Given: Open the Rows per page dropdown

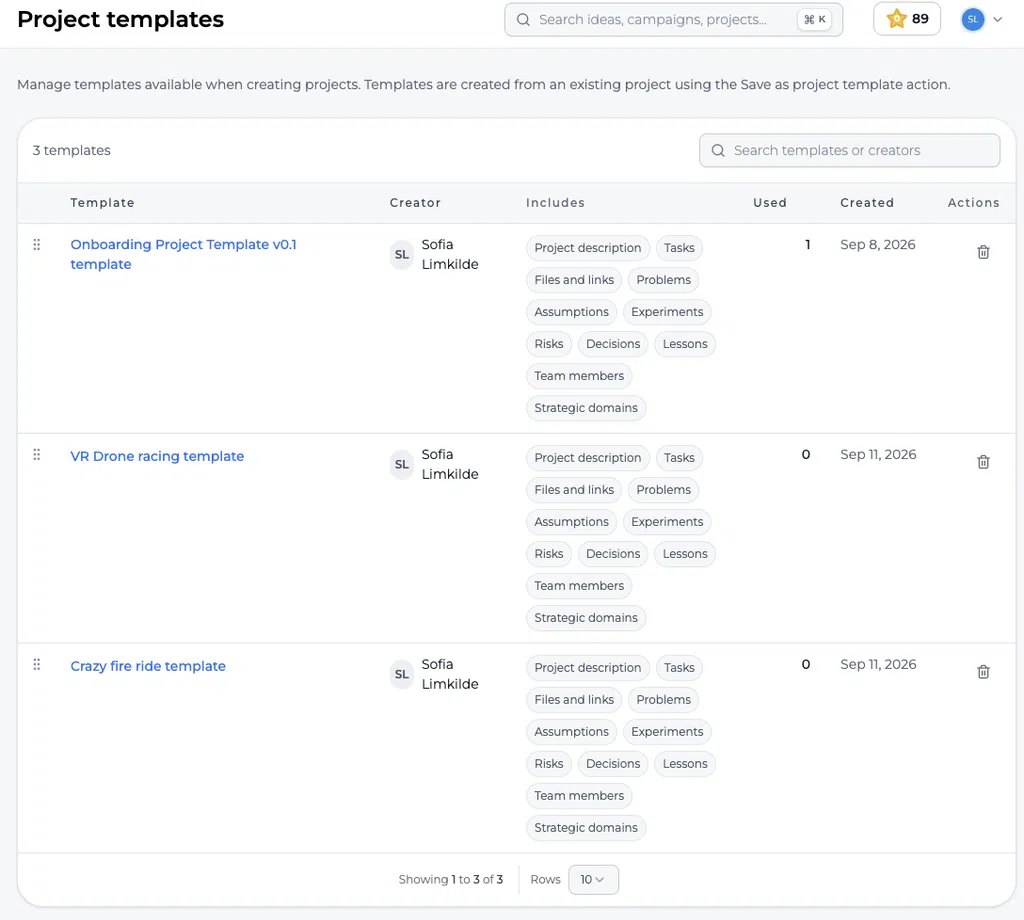Looking at the screenshot, I should [x=593, y=880].
